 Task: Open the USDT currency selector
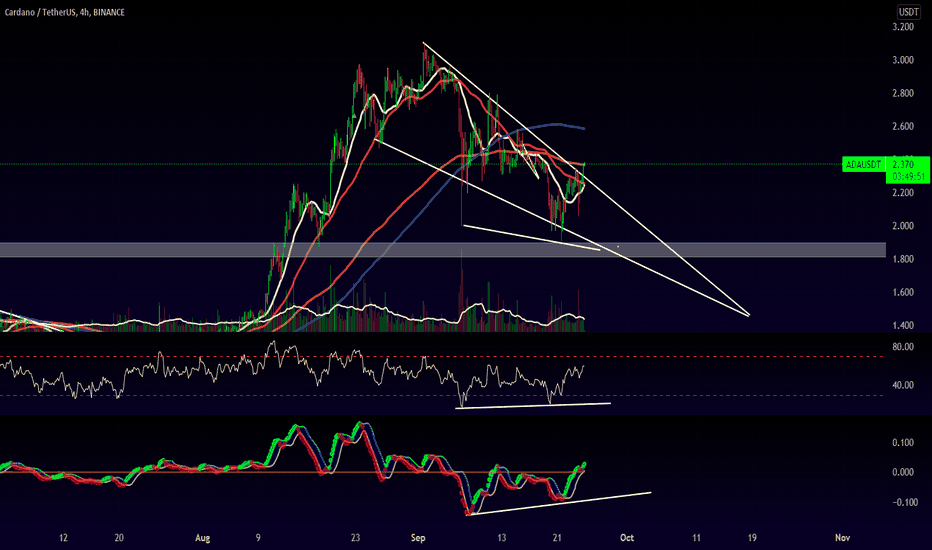coord(908,12)
